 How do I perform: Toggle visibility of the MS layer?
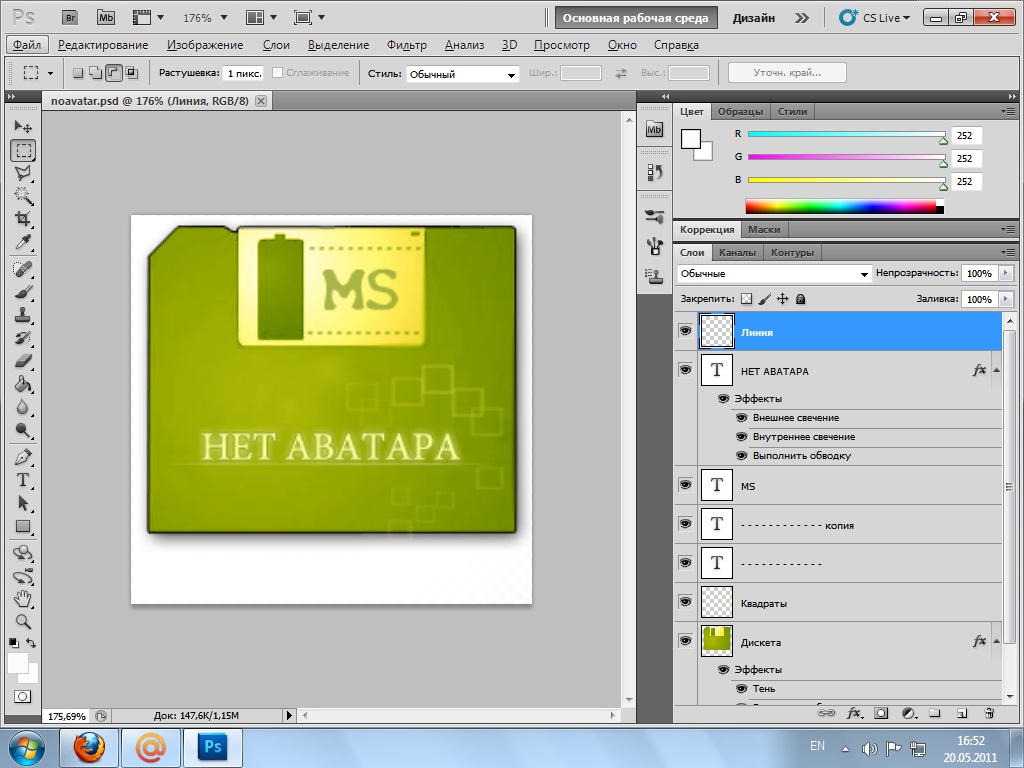tap(685, 485)
